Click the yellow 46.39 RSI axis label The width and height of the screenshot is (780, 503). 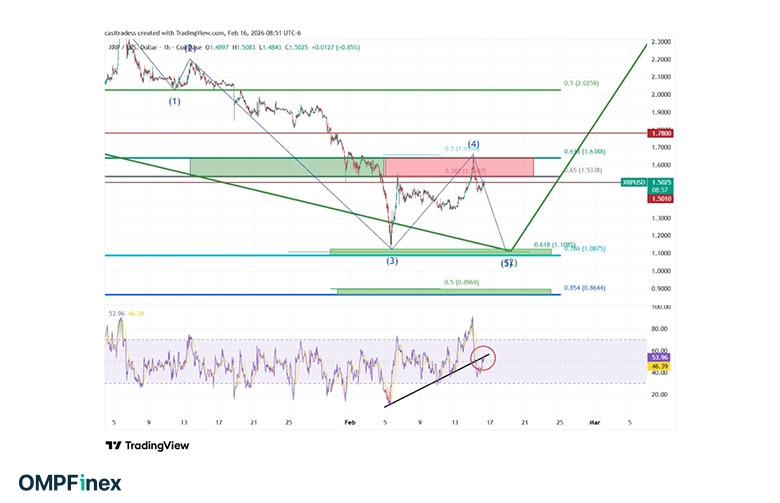pos(634,367)
